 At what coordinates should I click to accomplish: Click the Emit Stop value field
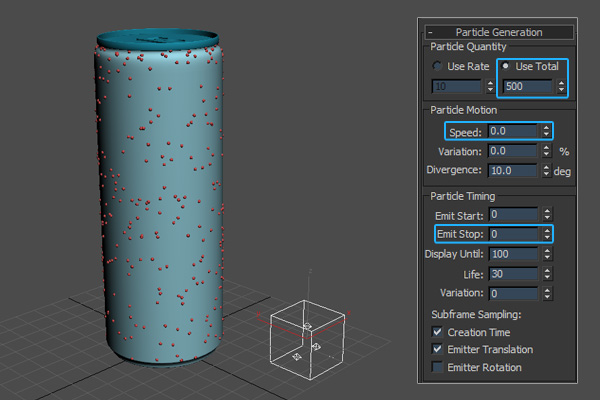tap(512, 233)
